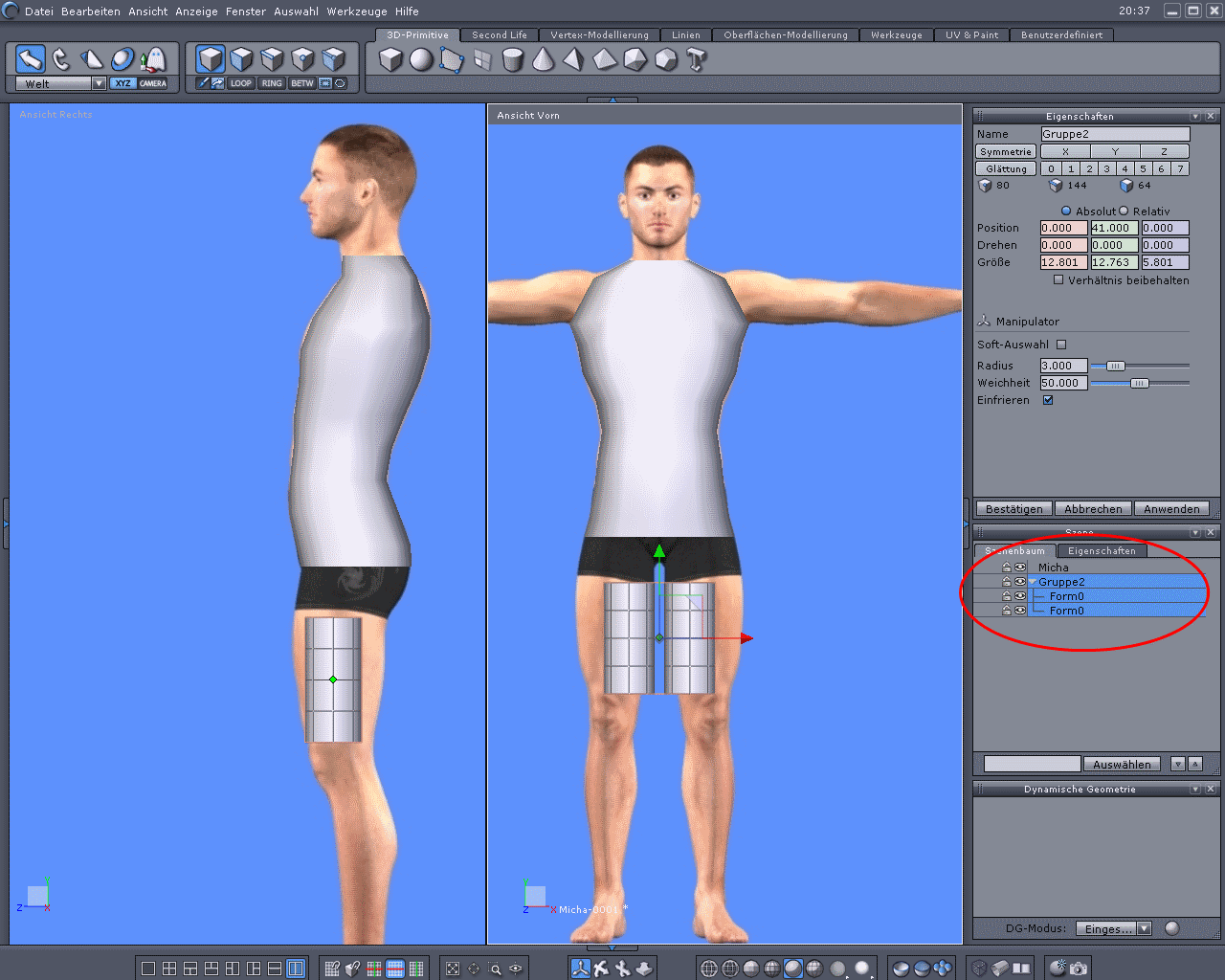The width and height of the screenshot is (1225, 980).
Task: Click the Name field Gruppe2
Action: coord(1115,134)
